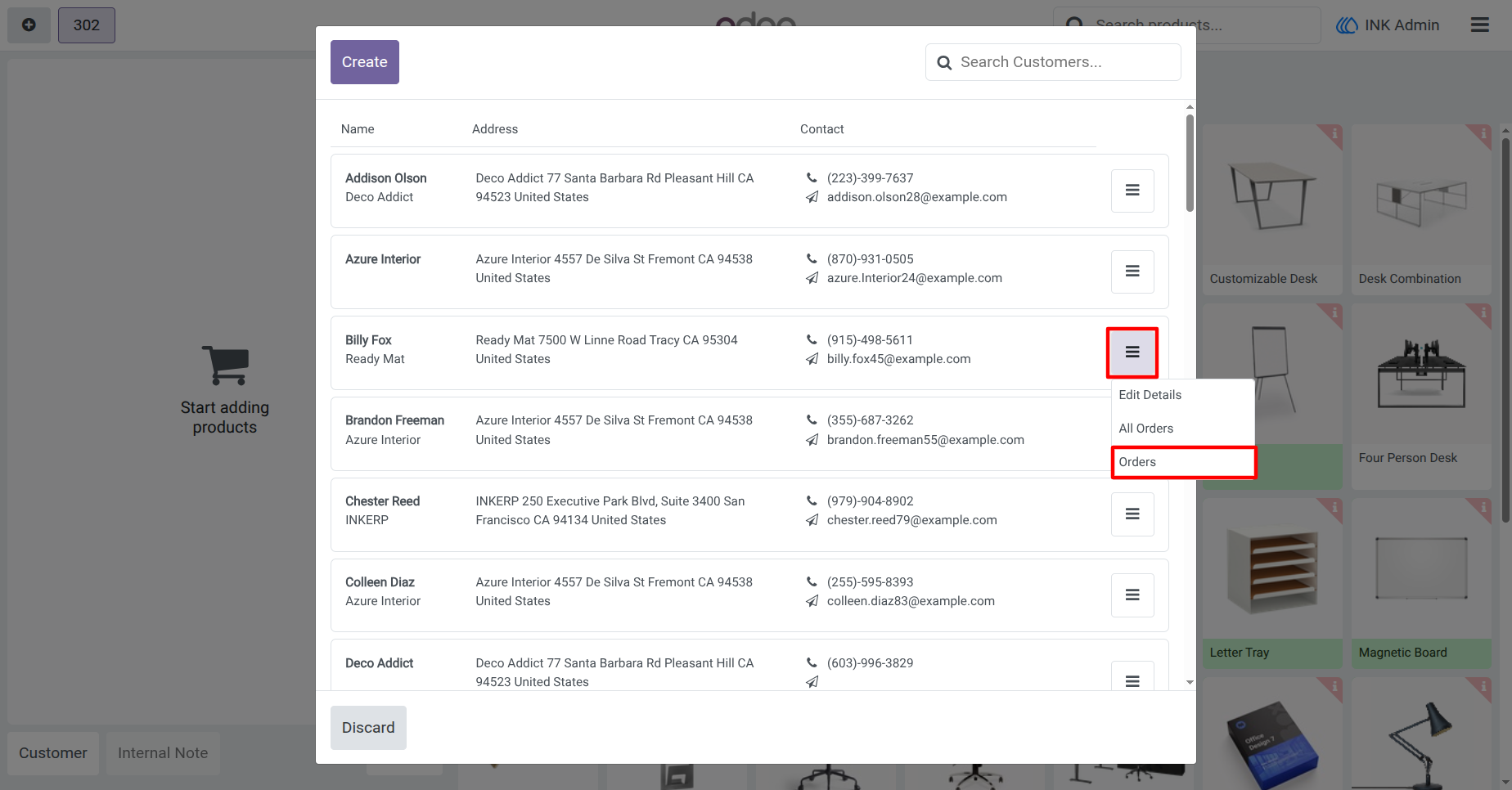Show info for Desk Combination via corner icon
The image size is (1512, 790).
click(x=1482, y=134)
